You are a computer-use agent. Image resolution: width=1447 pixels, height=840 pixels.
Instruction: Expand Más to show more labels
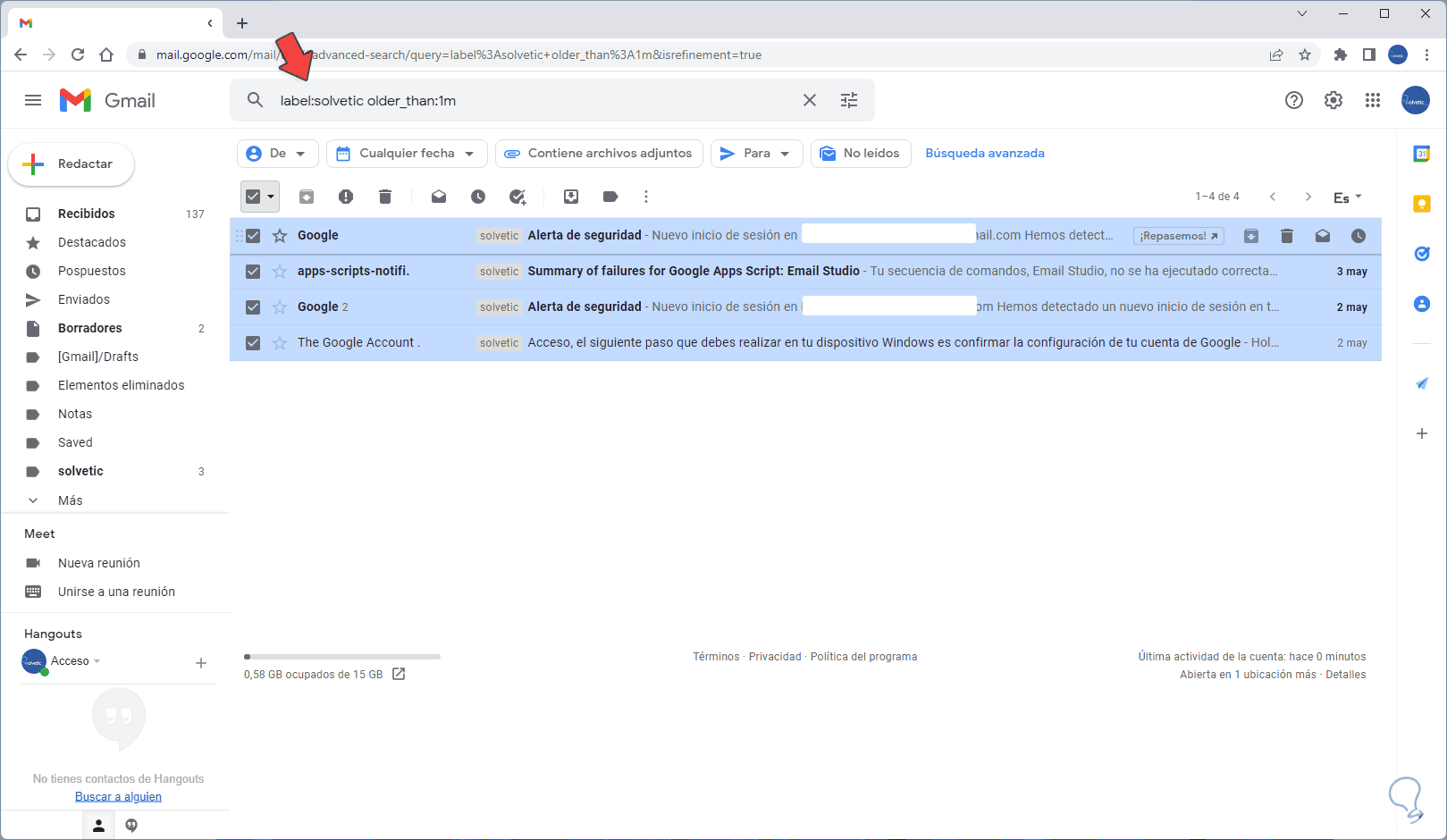pyautogui.click(x=70, y=500)
